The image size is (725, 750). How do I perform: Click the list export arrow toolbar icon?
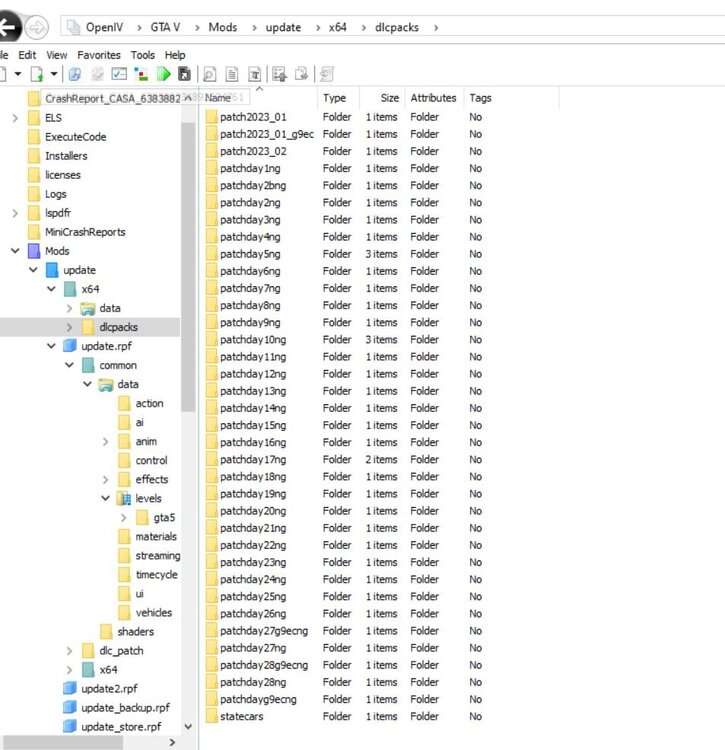coord(279,74)
